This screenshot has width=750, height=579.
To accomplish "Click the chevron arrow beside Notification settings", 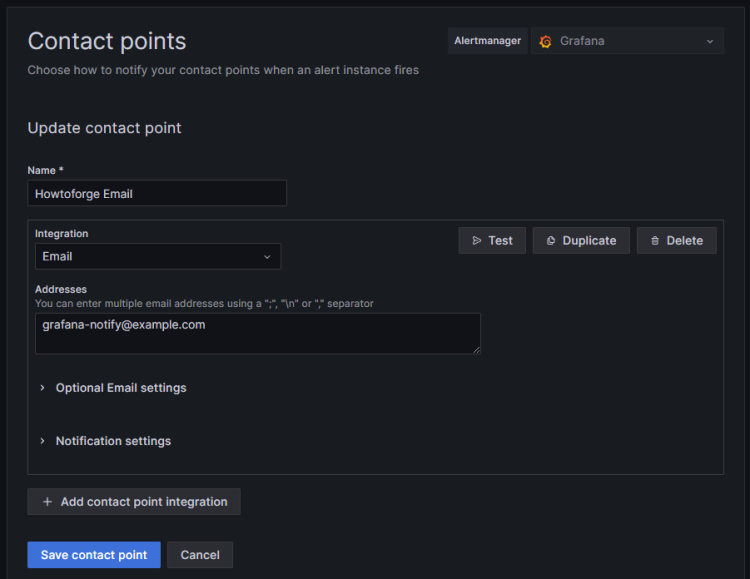I will point(42,441).
